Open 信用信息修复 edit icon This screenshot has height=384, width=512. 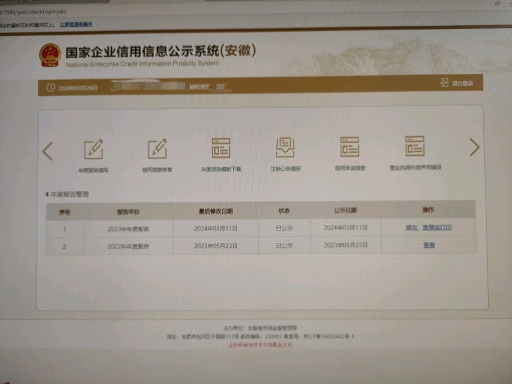(157, 149)
